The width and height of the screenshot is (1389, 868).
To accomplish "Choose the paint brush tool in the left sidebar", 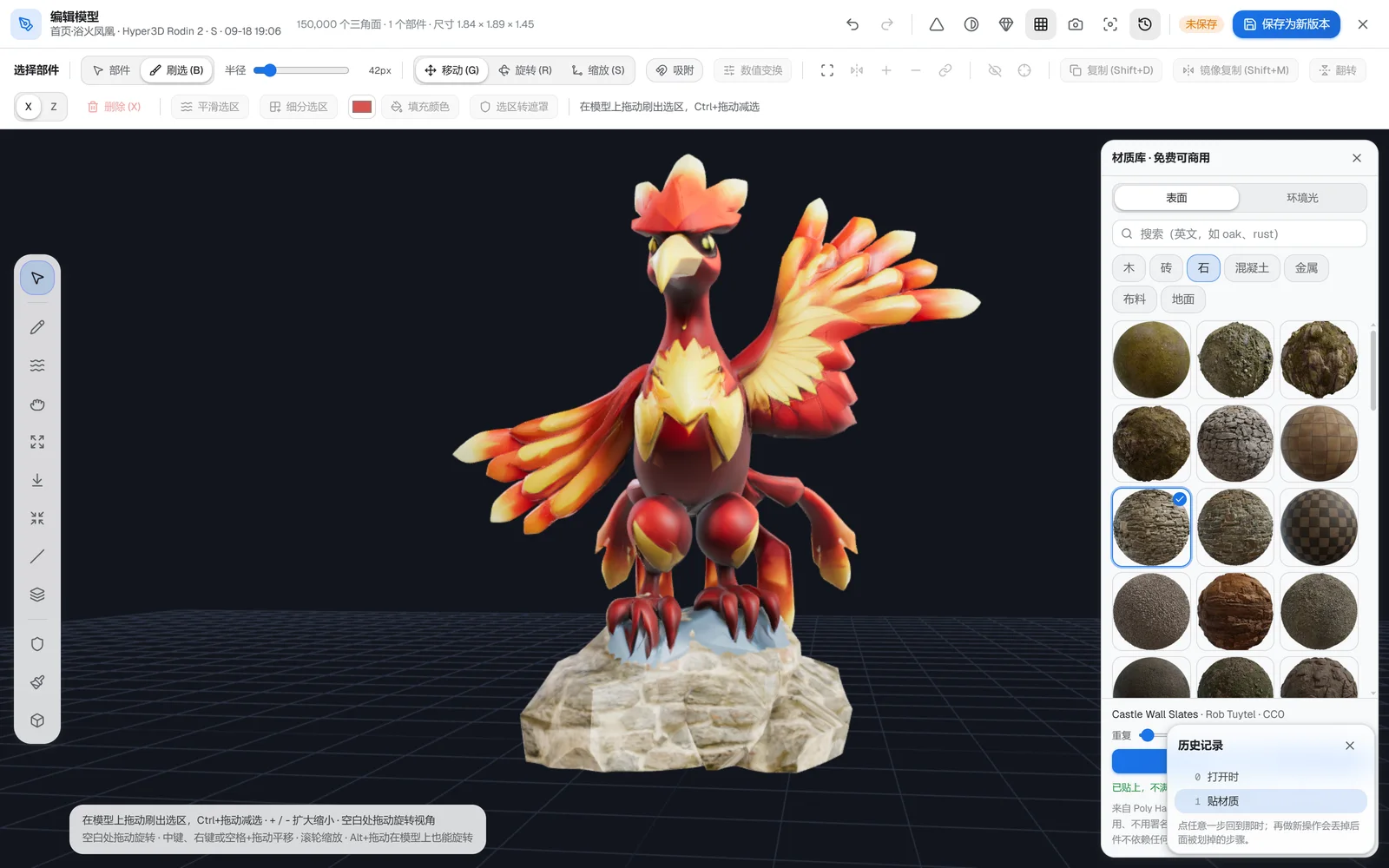I will [x=37, y=682].
